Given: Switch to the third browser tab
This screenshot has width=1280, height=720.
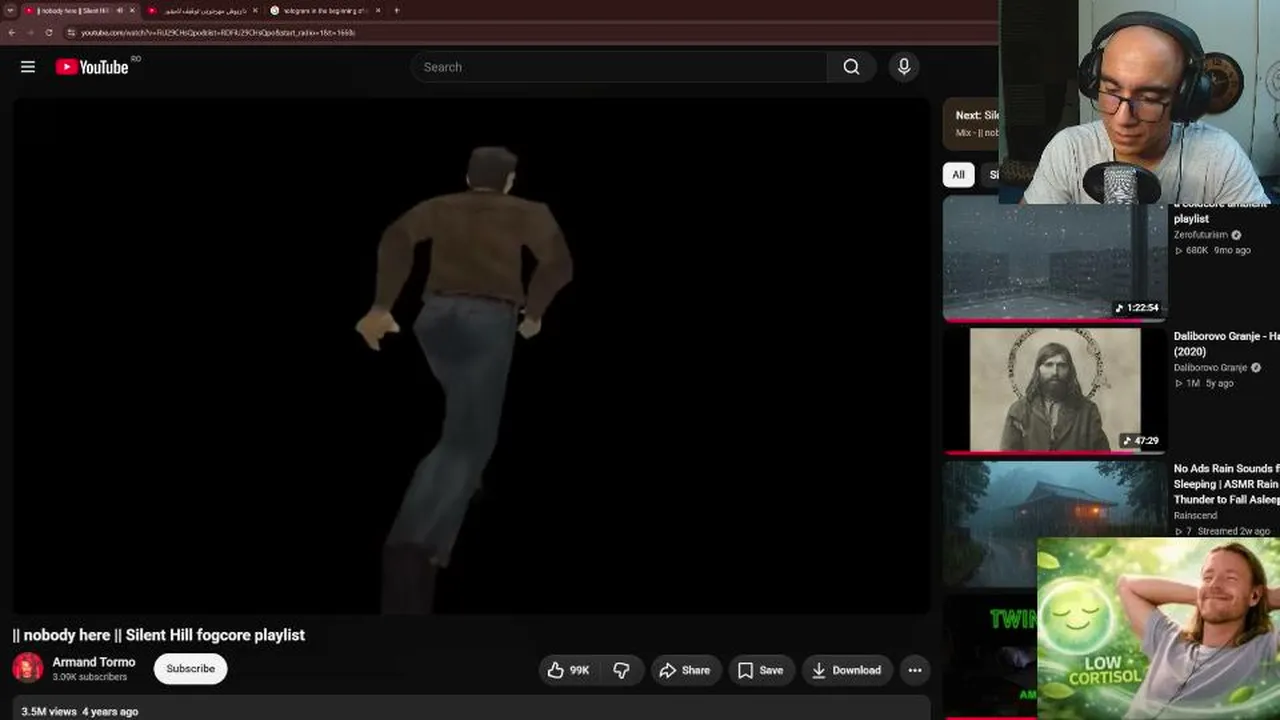Looking at the screenshot, I should coord(325,10).
